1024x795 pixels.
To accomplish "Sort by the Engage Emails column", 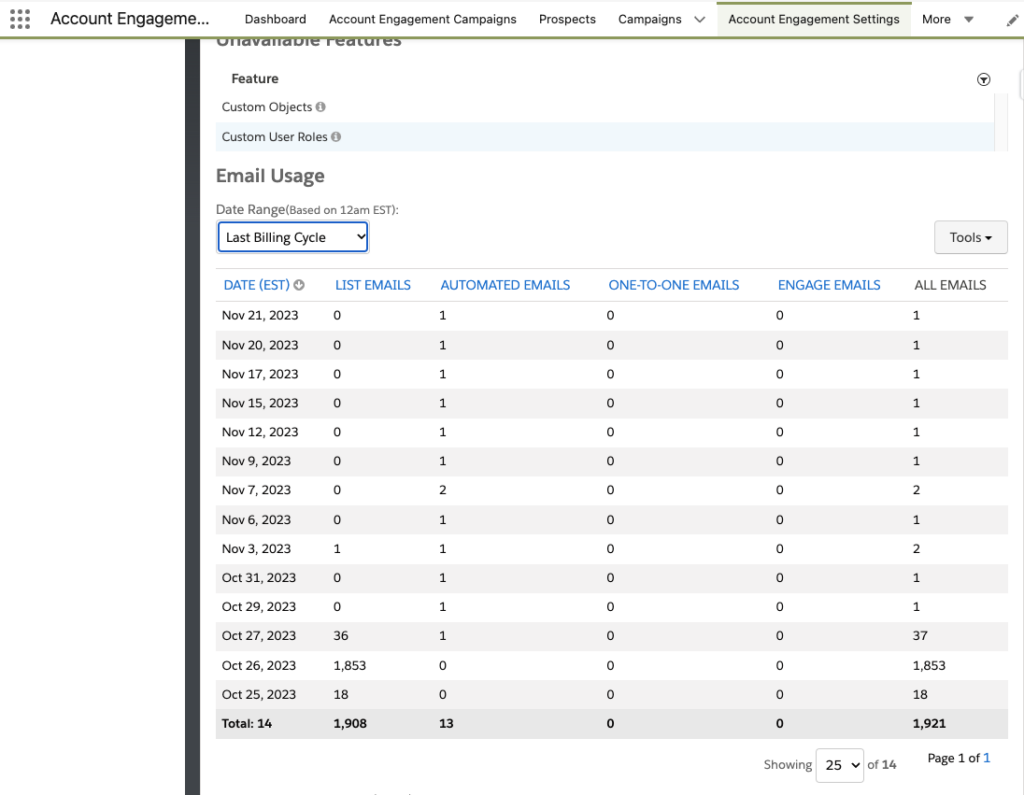I will (829, 285).
